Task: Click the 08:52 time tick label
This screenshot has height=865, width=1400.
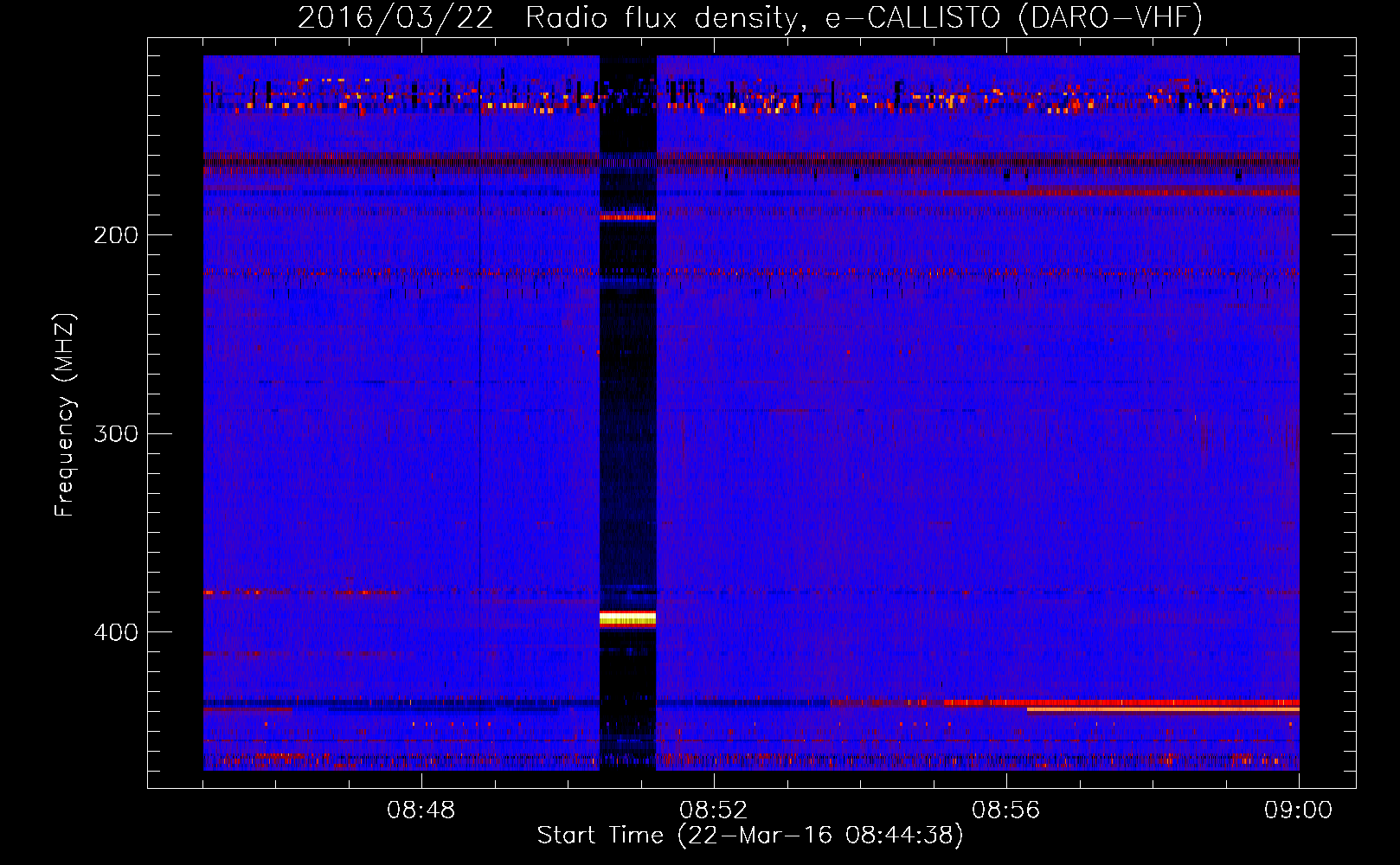Action: 714,811
